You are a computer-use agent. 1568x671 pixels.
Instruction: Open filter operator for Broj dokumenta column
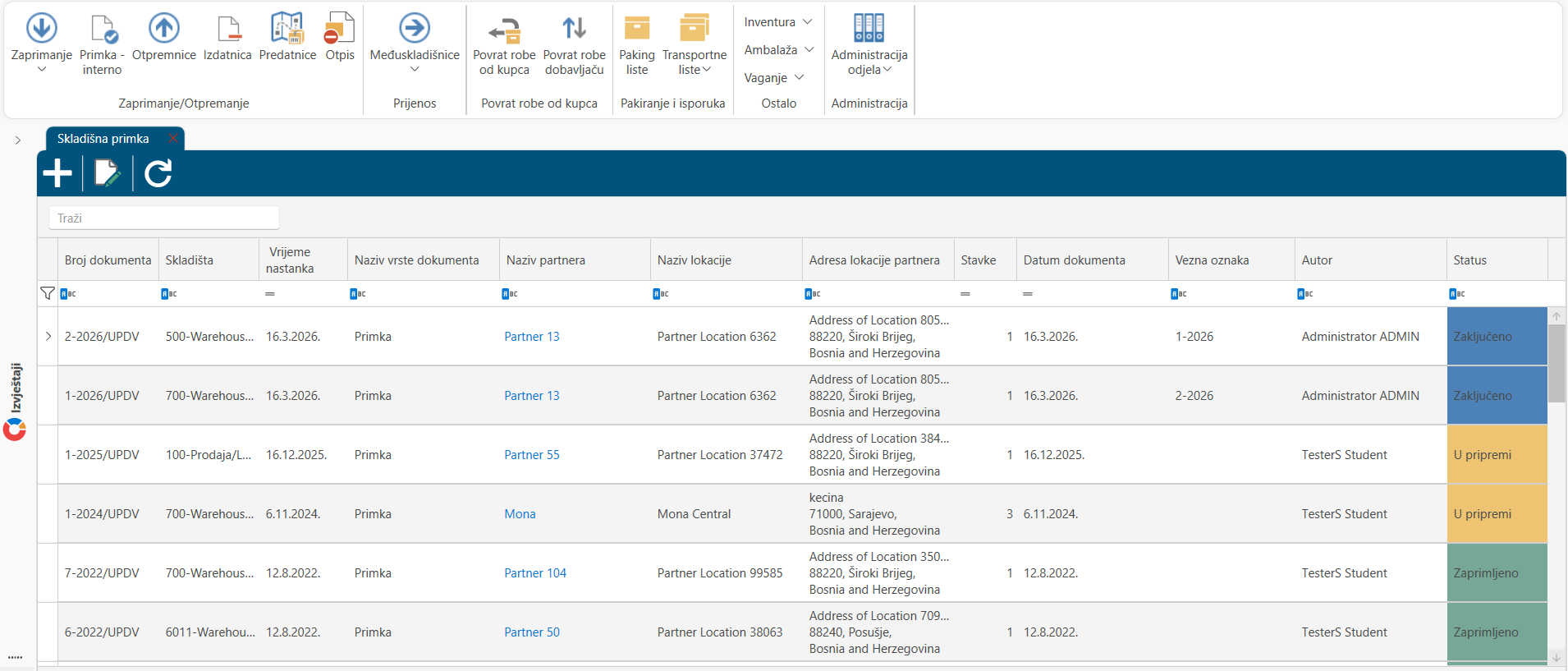tap(68, 293)
